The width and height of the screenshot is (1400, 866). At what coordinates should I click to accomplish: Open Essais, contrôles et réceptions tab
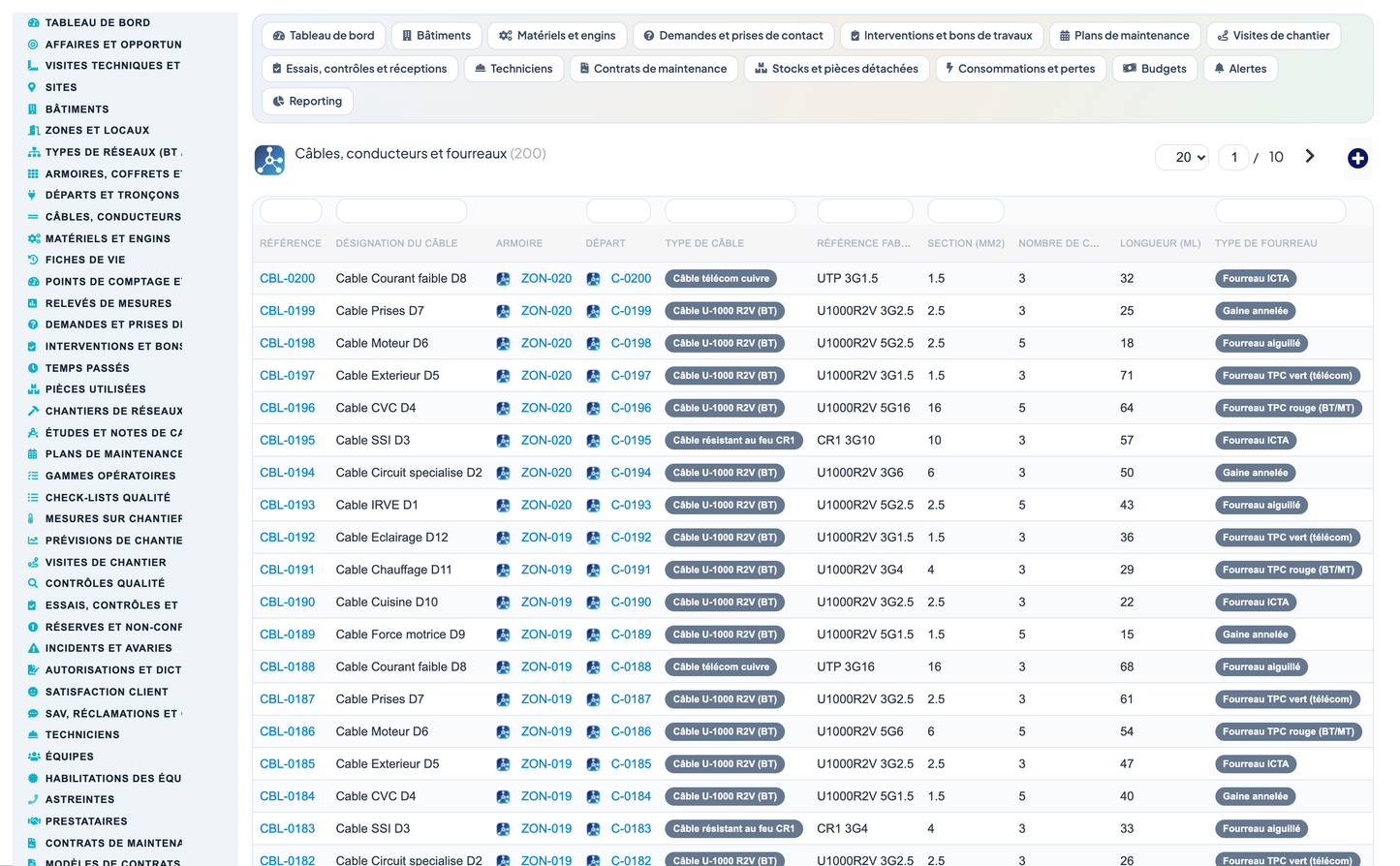pyautogui.click(x=360, y=69)
